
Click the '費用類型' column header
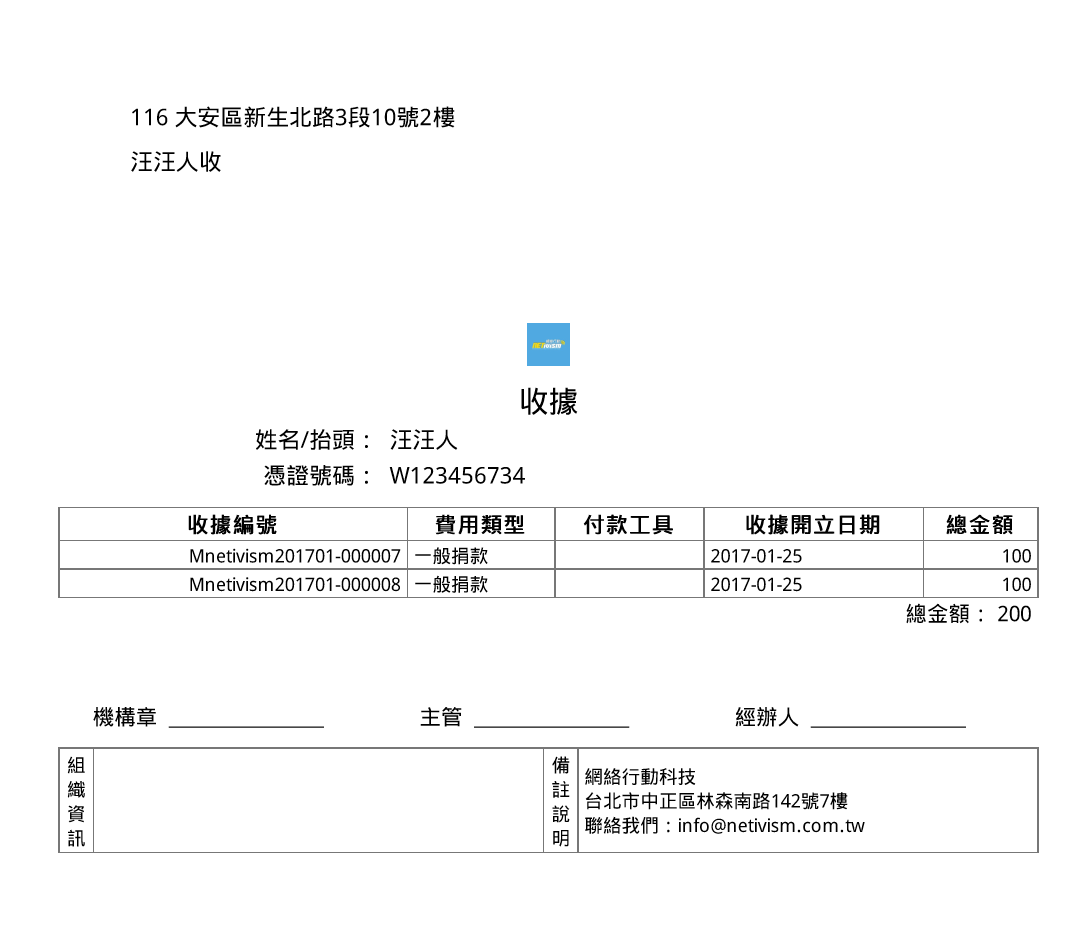point(480,525)
